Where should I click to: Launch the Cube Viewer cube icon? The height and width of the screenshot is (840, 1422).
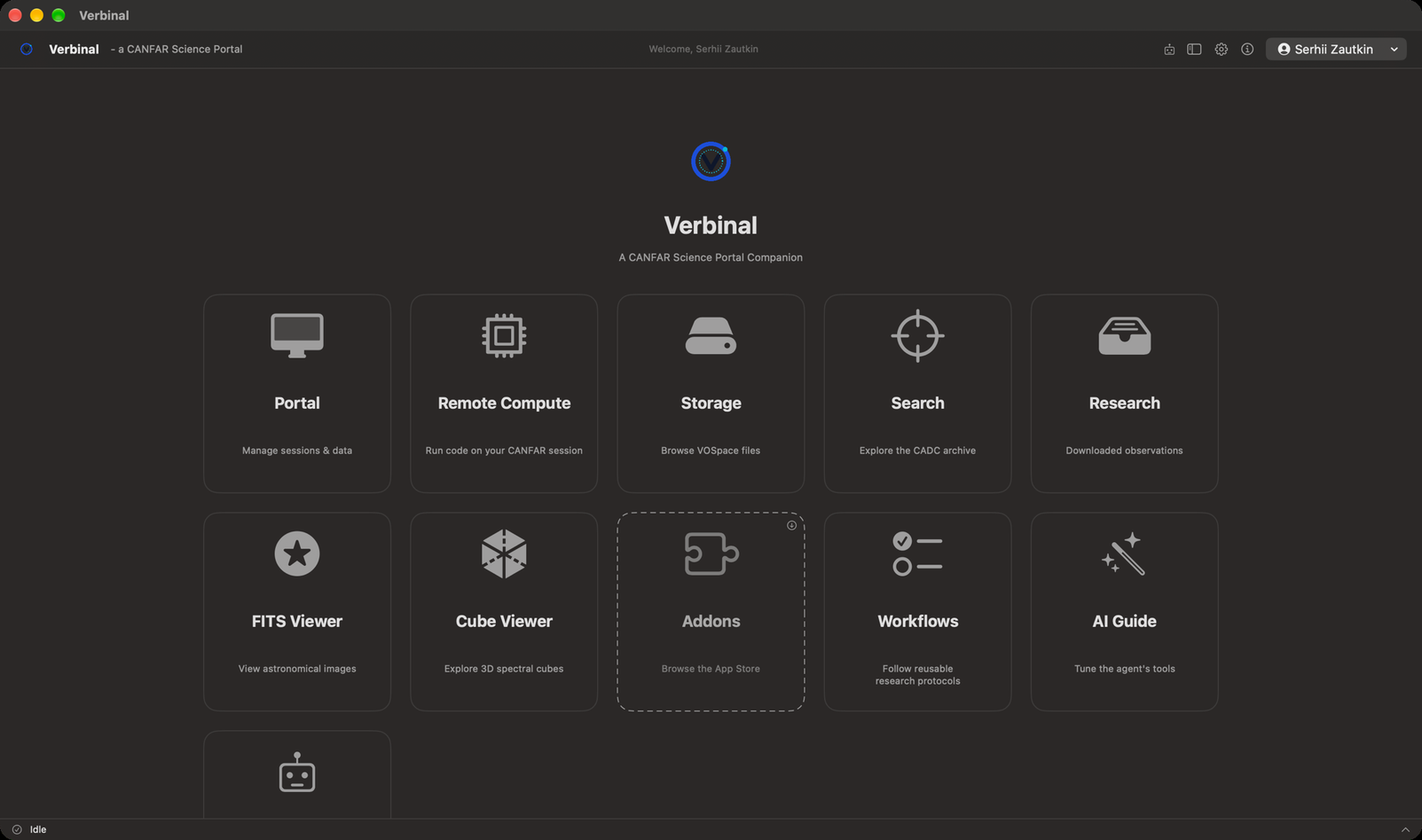click(x=504, y=553)
